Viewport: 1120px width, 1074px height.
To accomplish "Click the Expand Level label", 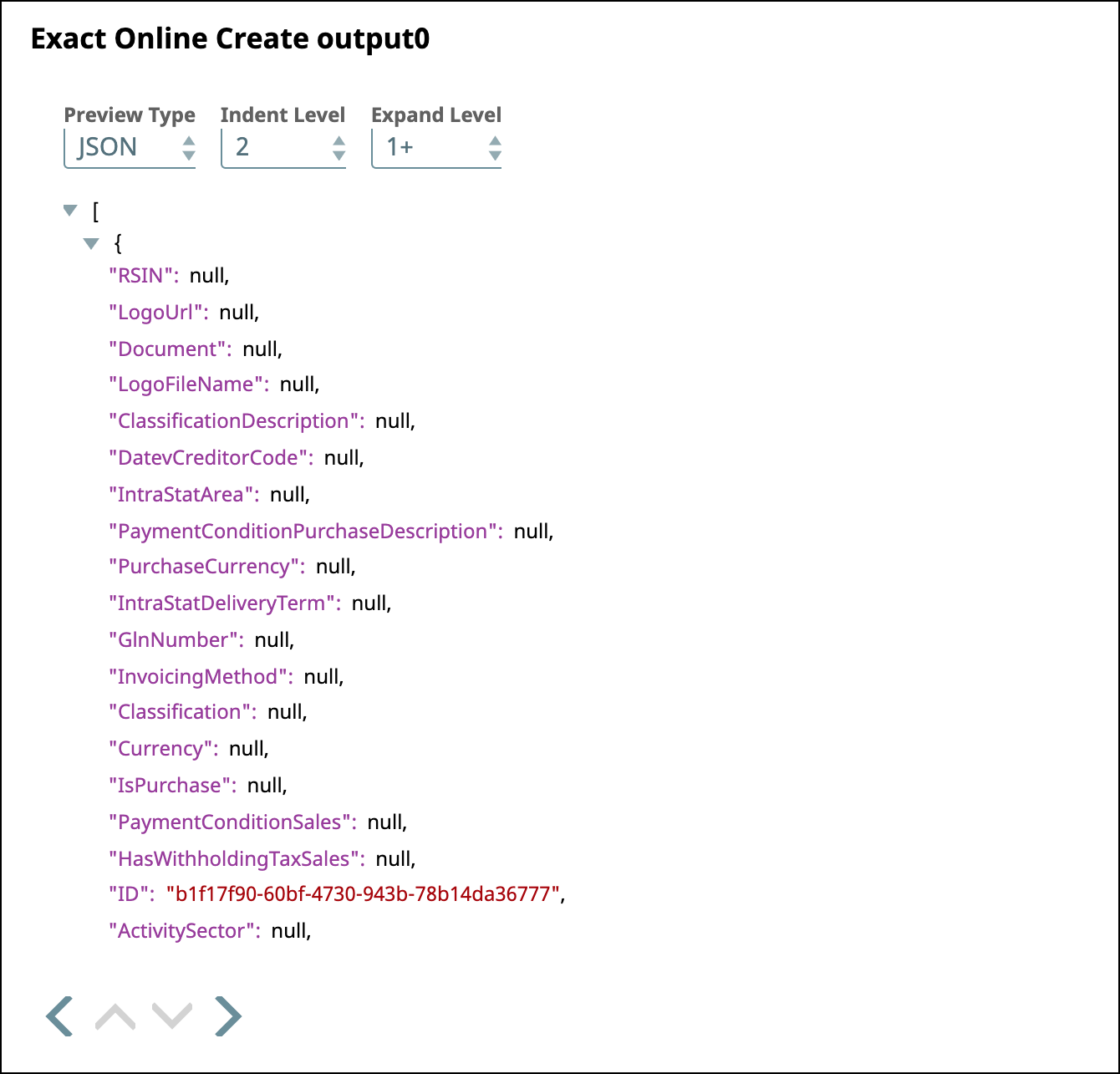I will tap(436, 115).
